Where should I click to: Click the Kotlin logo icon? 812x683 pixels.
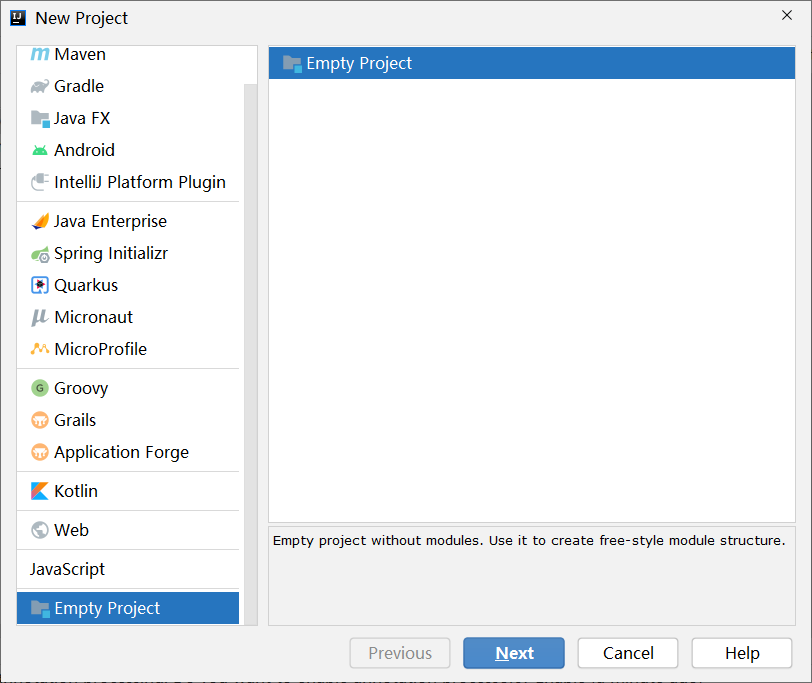click(x=40, y=491)
